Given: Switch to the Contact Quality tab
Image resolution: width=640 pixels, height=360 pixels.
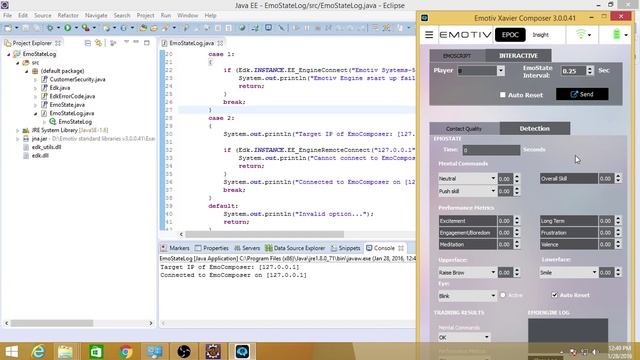Looking at the screenshot, I should 464,129.
